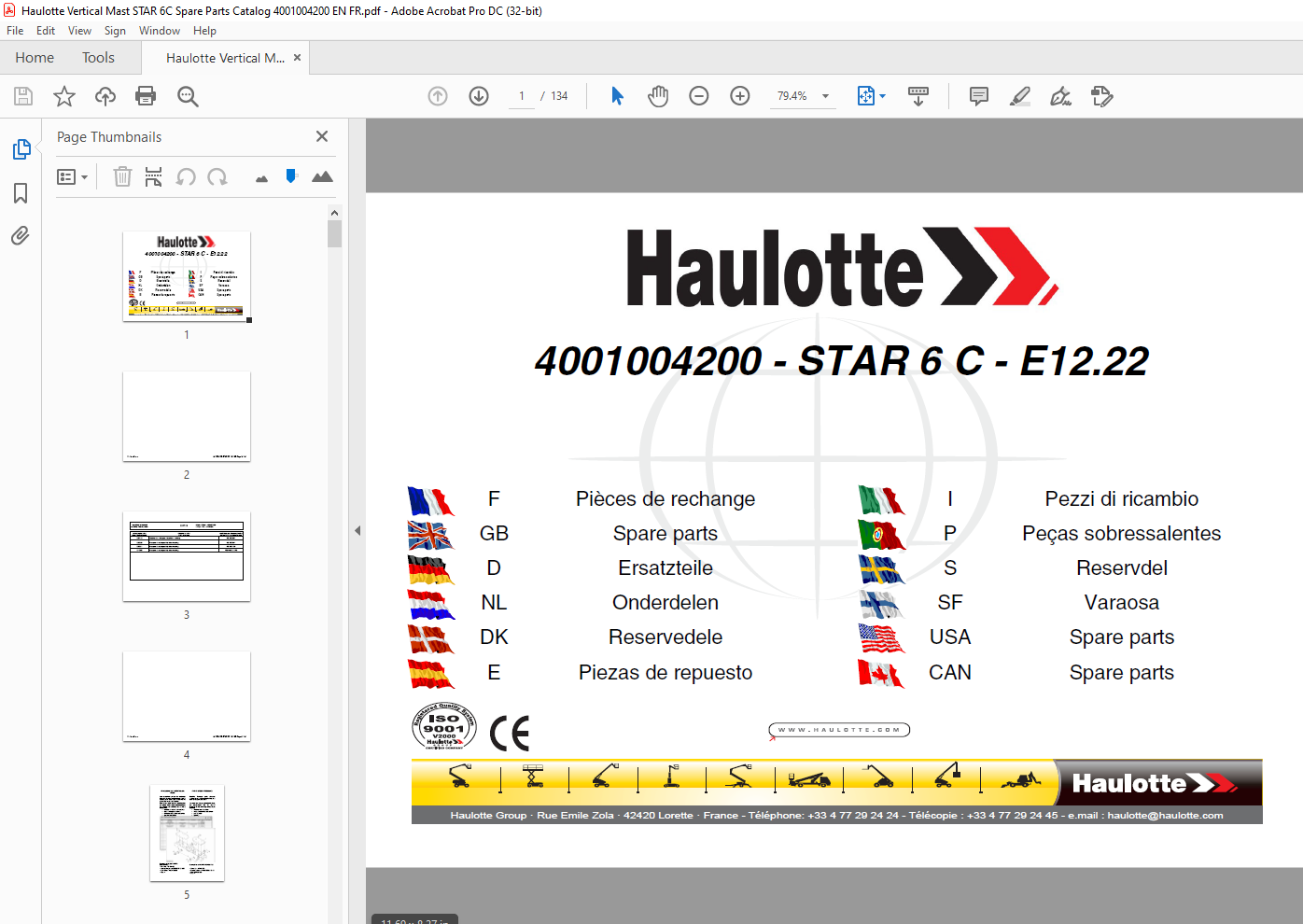Click 'Peças sobressalentes' text
1303x924 pixels.
1121,534
